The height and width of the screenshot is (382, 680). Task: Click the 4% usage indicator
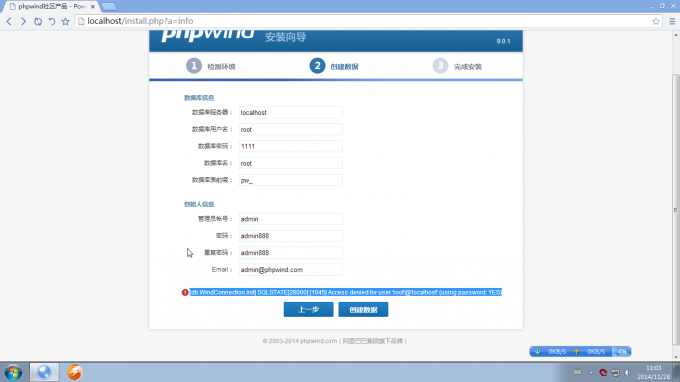point(622,352)
